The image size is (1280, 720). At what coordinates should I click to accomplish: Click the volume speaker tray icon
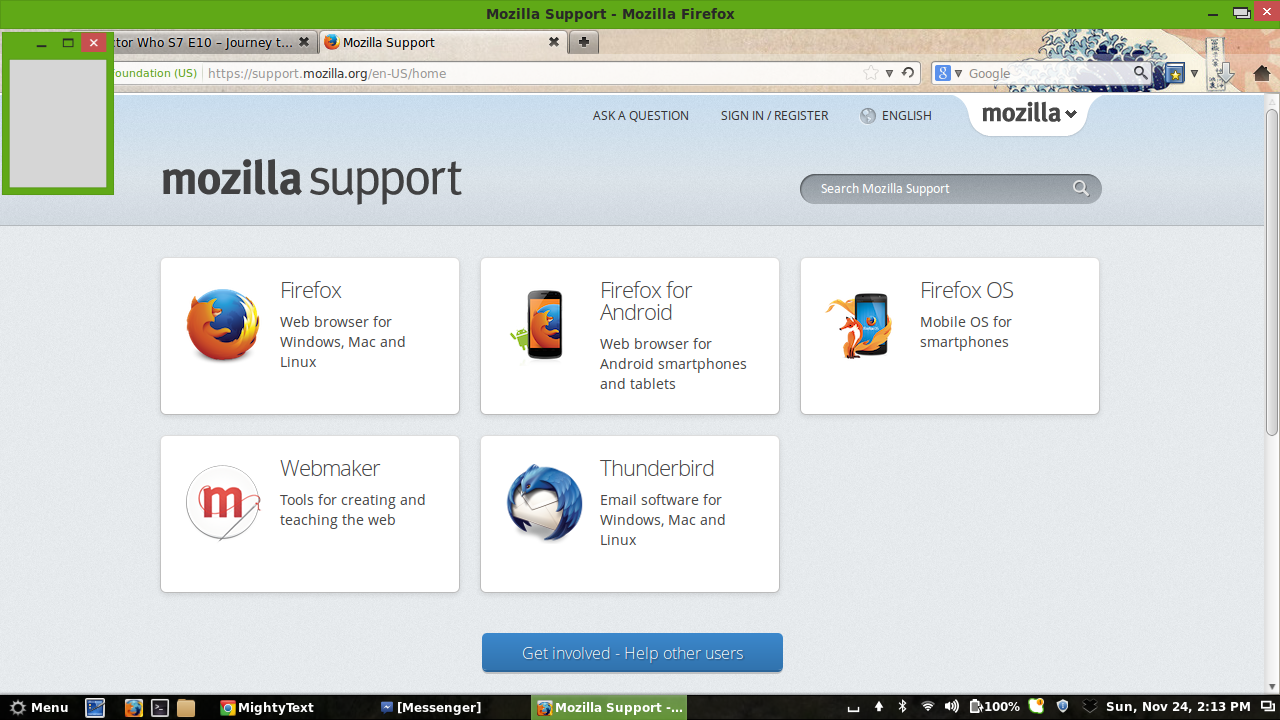pos(952,707)
